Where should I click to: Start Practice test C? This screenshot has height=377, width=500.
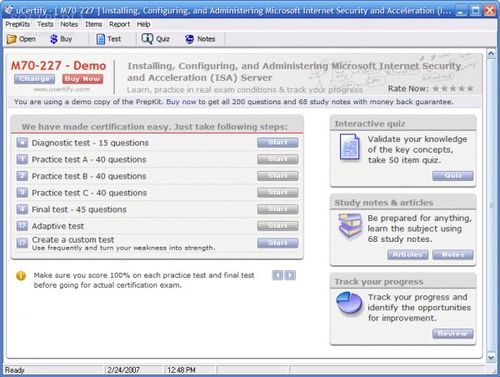(x=278, y=193)
